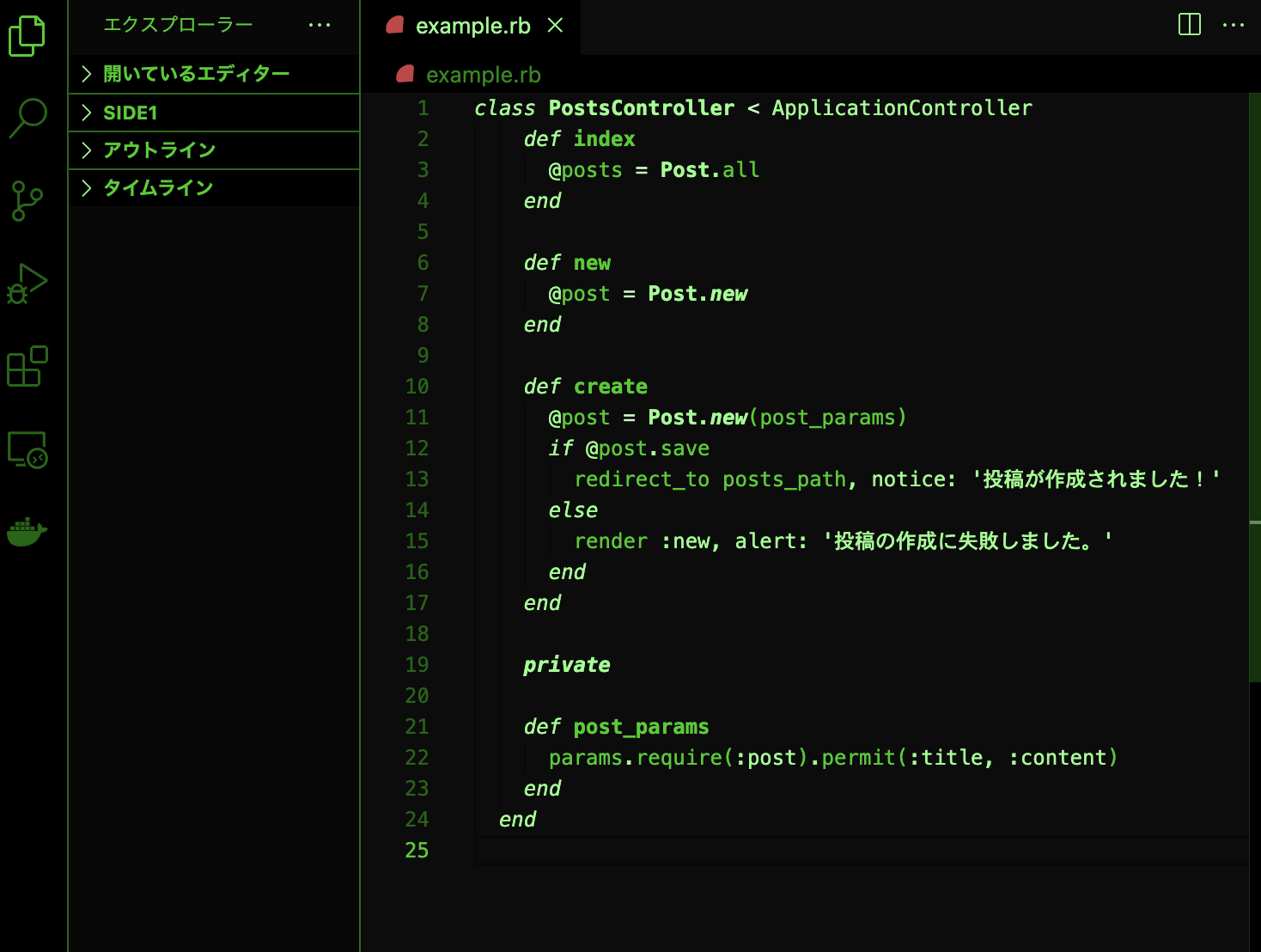Close the example.rb tab
The image size is (1261, 952).
556,26
